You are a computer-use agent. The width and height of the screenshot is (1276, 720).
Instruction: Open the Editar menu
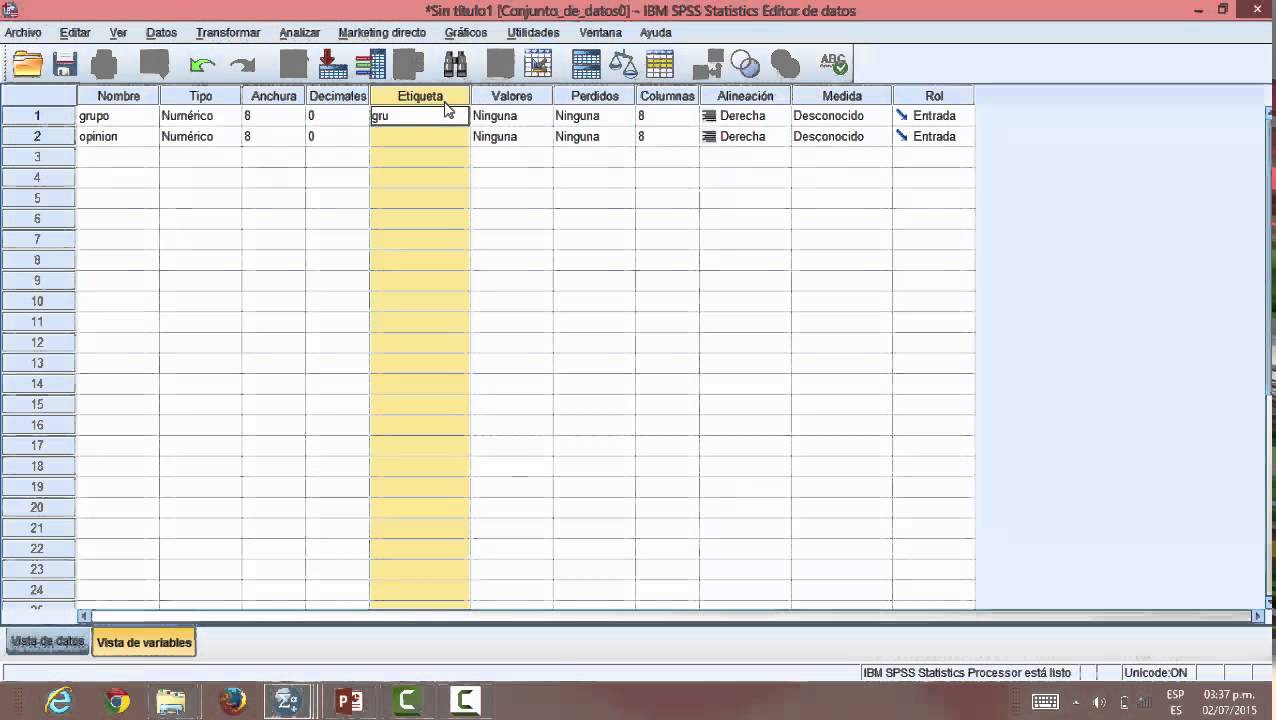(75, 33)
